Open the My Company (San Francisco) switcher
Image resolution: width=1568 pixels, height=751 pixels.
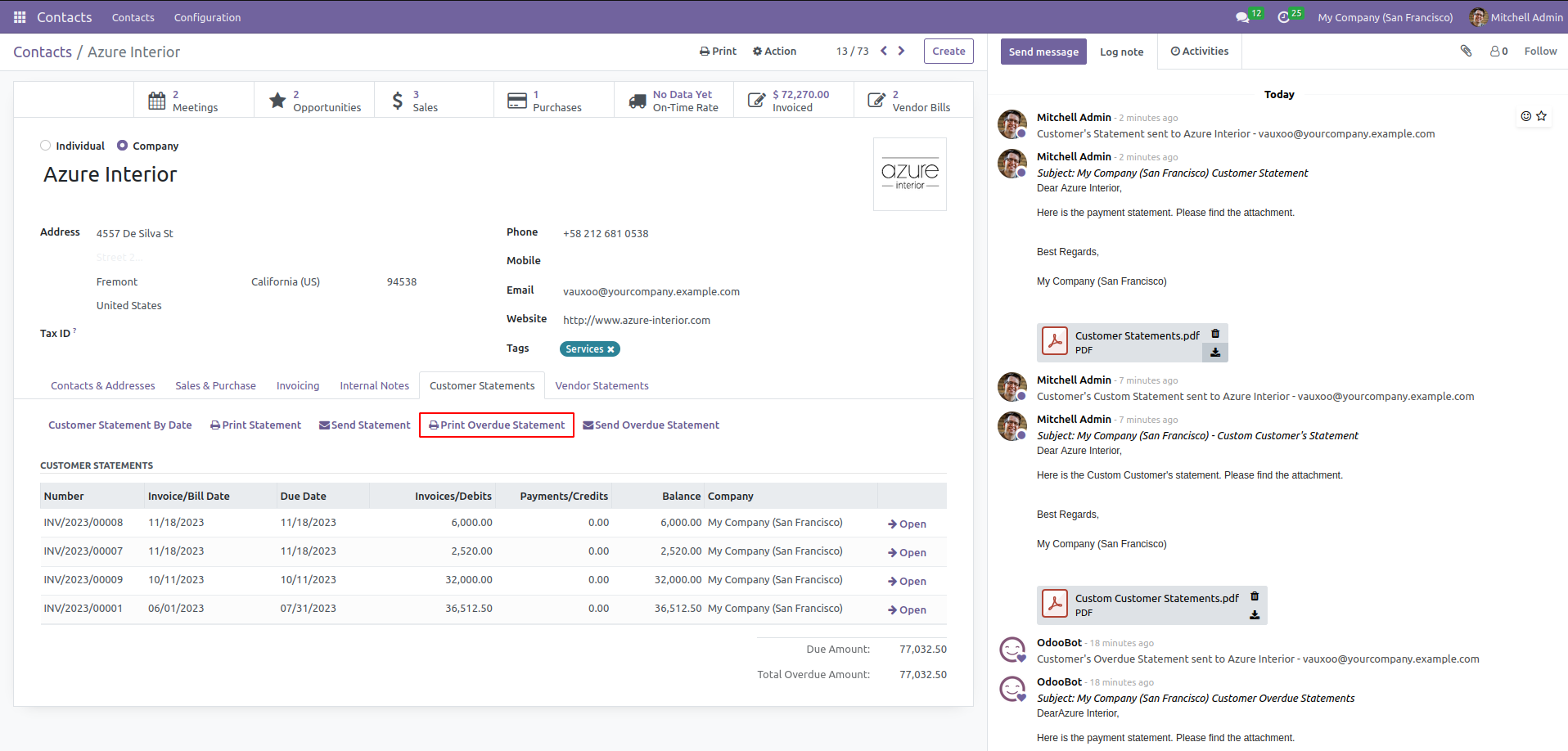1386,17
